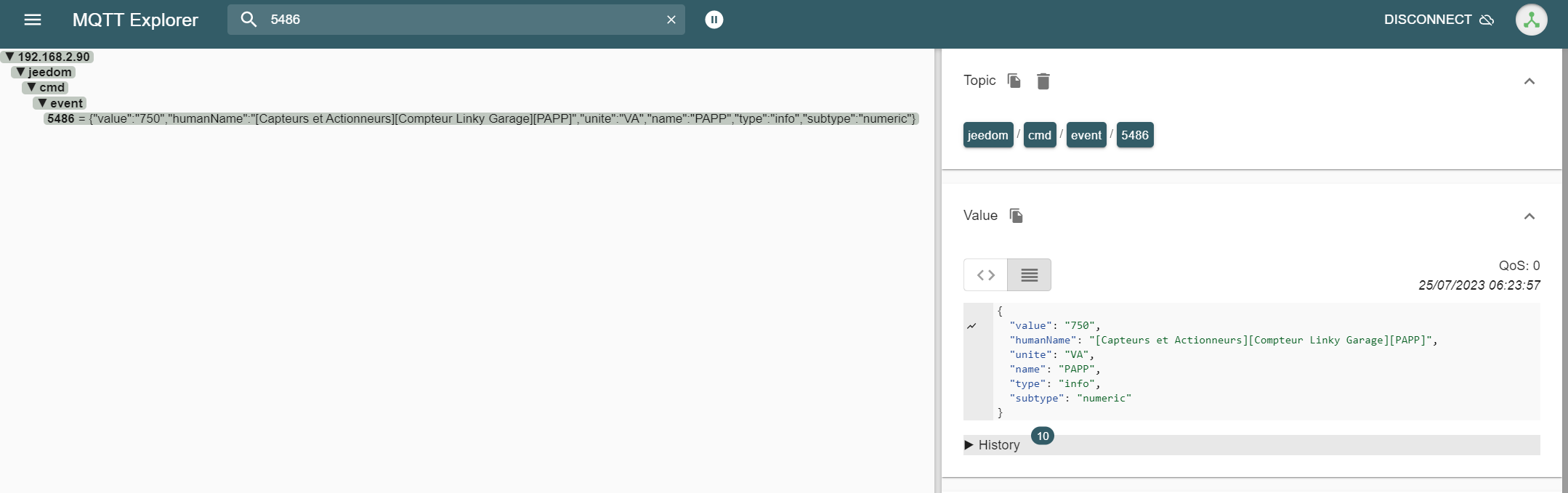Click the "unite": "VA" line
Viewport: 1568px width, 493px height.
[1051, 354]
